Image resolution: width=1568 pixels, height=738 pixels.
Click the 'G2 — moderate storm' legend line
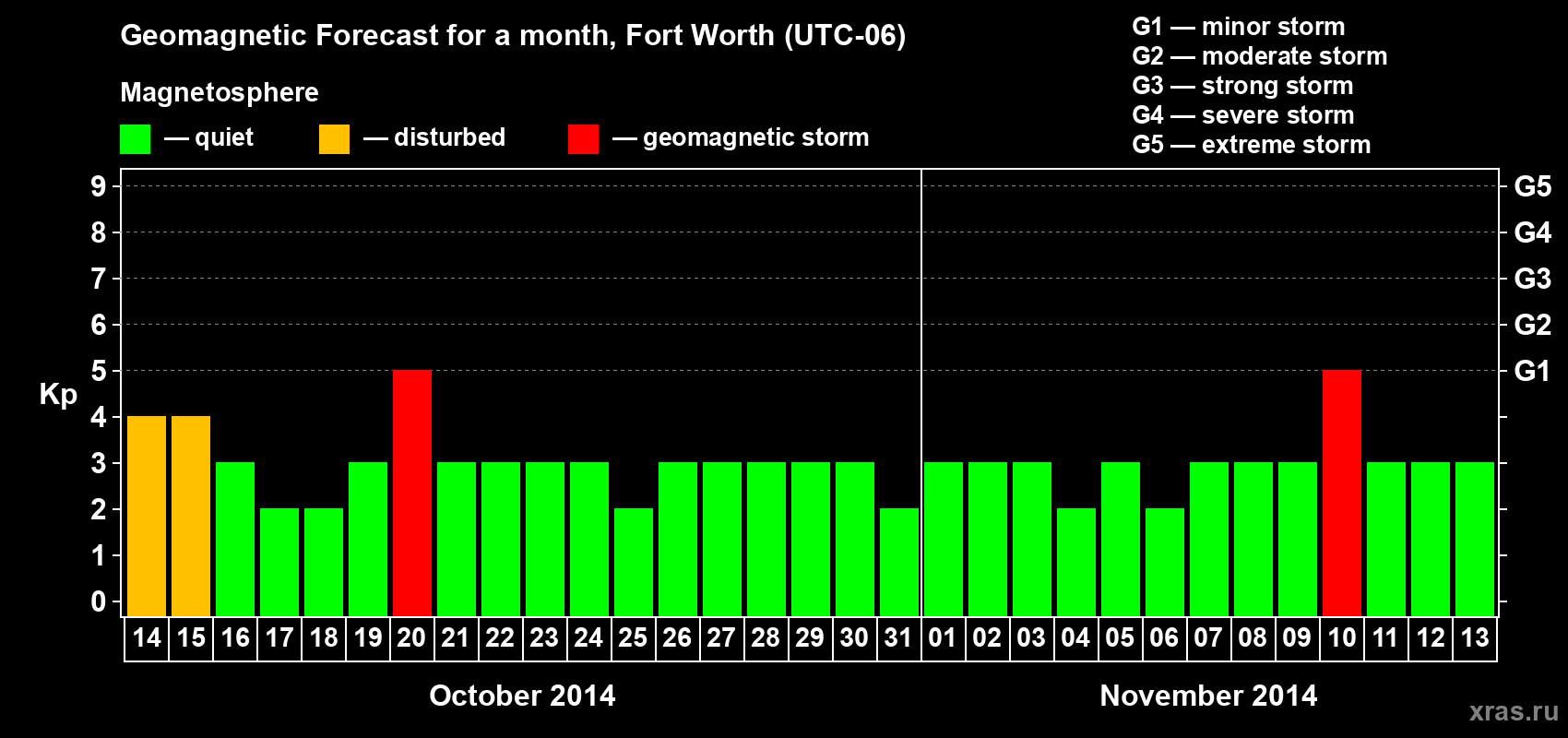[1260, 56]
